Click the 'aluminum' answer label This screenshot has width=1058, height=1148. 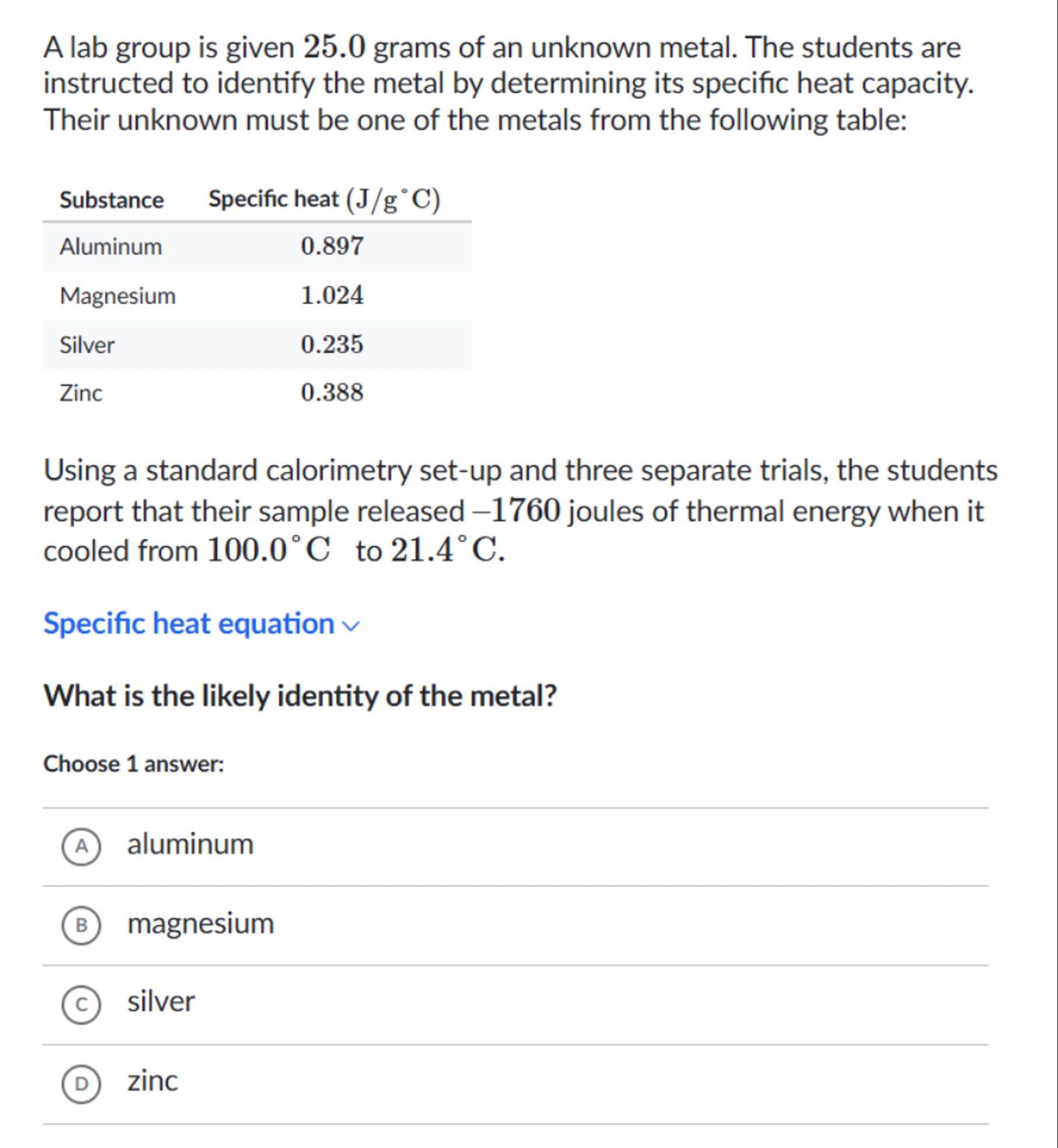pyautogui.click(x=190, y=844)
